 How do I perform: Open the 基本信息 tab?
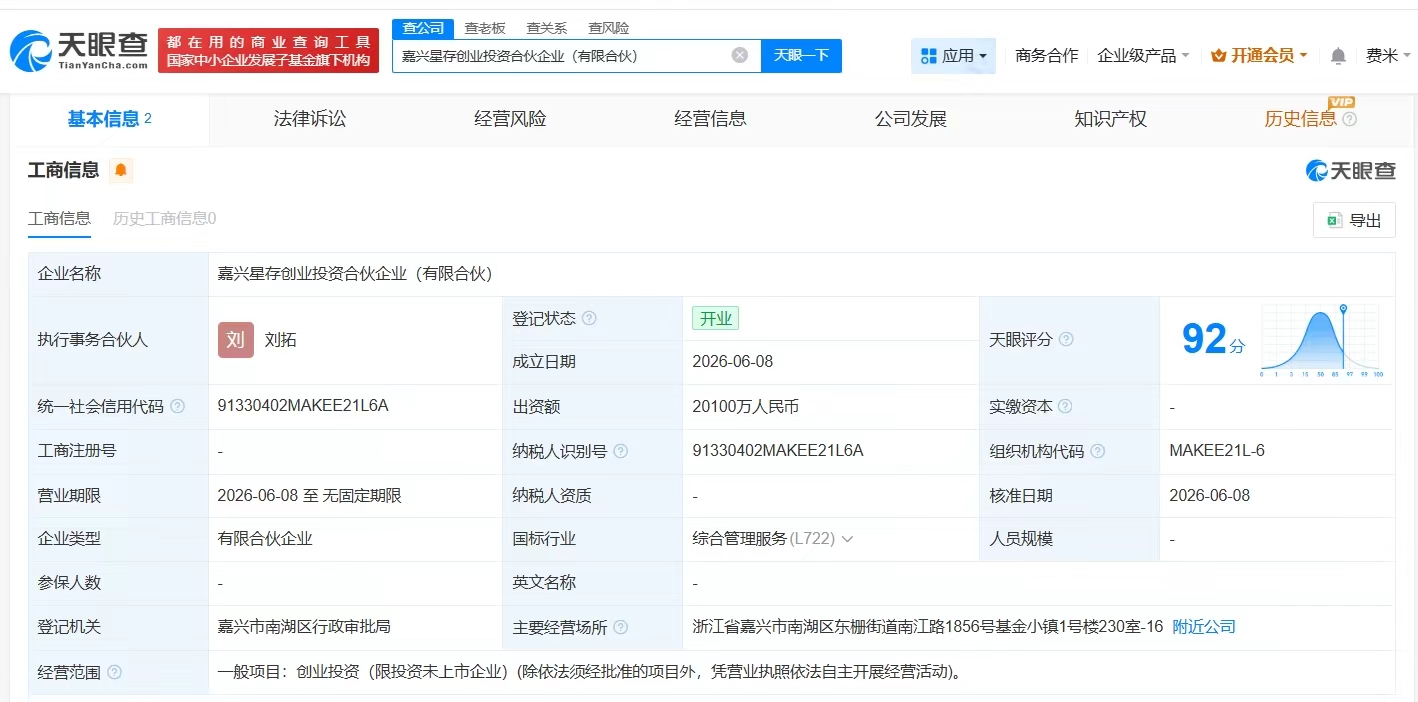click(x=110, y=119)
